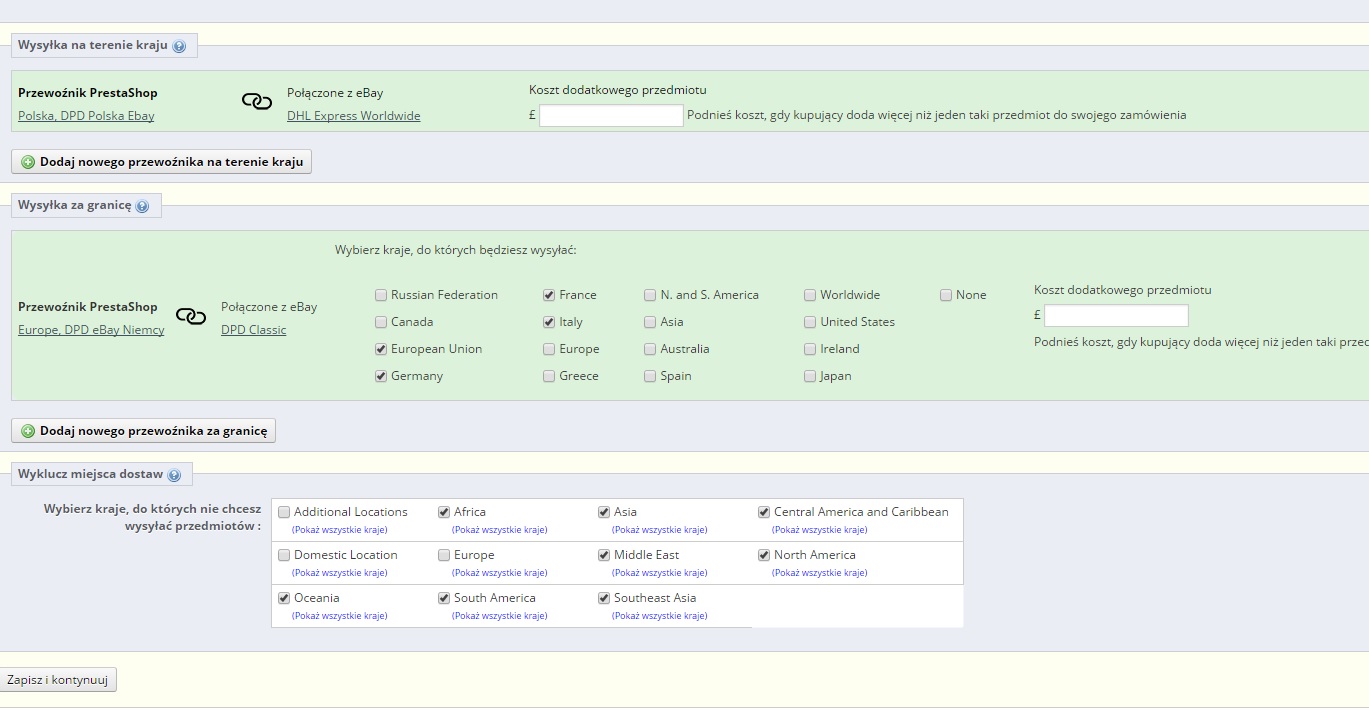This screenshot has height=717, width=1369.
Task: Click Dodaj nowego przewoźnika na terenie kraju
Action: pos(161,162)
